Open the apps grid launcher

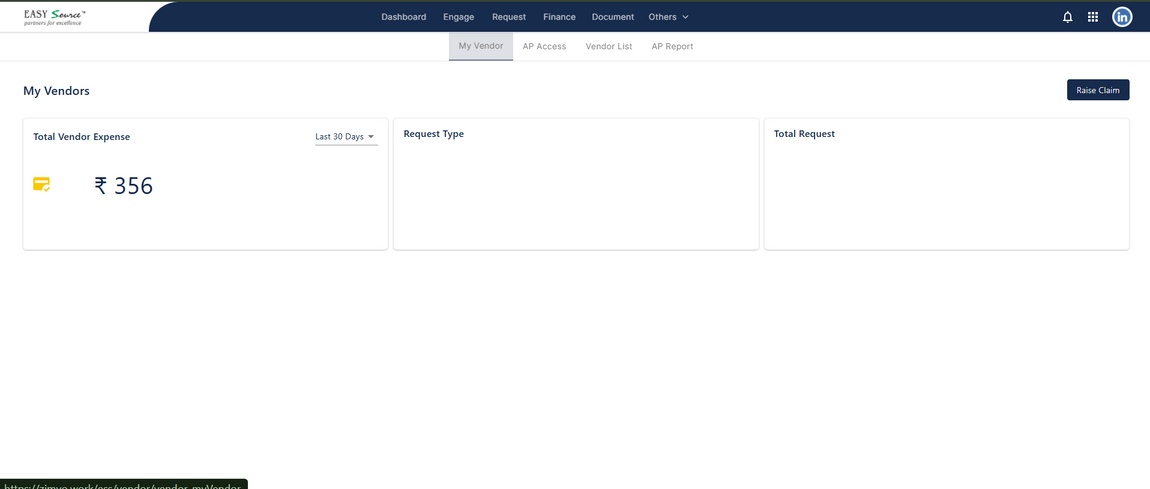point(1093,17)
